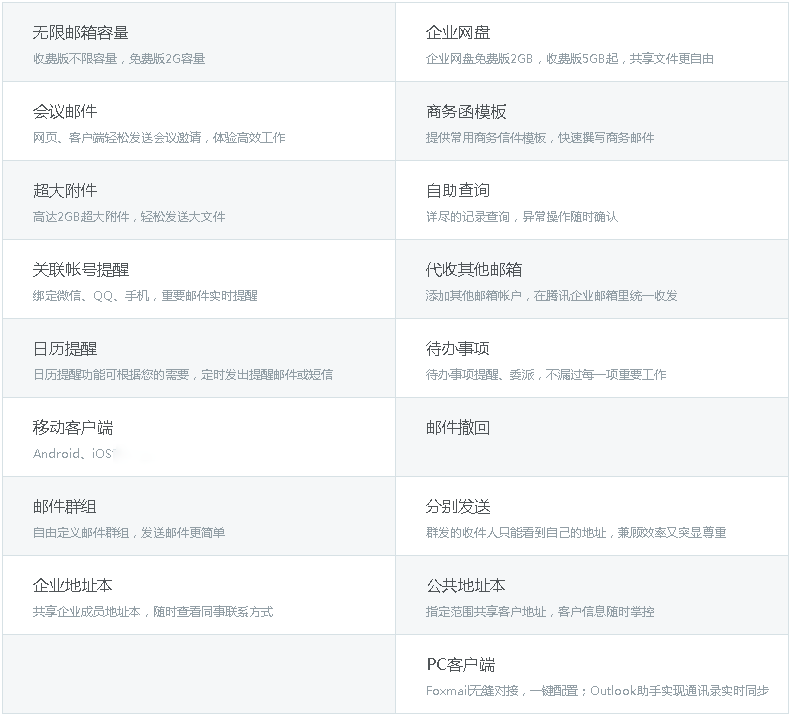Click the 企业地址本 feature title
Viewport: 791px width, 716px height.
click(73, 586)
